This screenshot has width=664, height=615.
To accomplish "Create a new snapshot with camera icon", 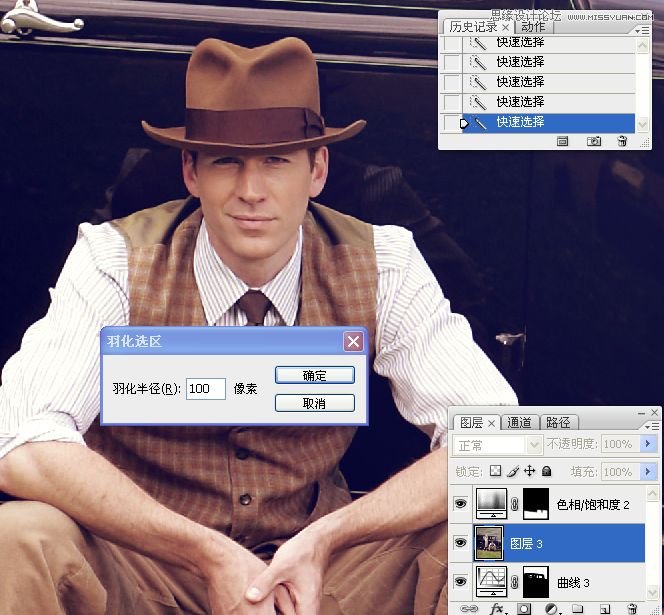I will tap(594, 141).
